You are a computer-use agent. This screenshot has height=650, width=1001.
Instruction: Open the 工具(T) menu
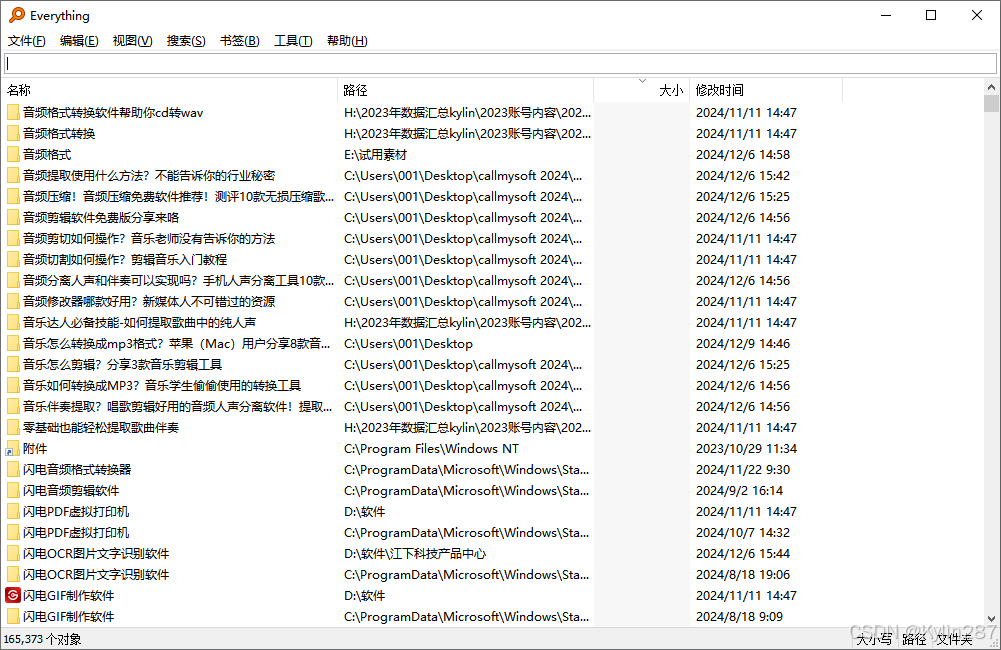294,41
